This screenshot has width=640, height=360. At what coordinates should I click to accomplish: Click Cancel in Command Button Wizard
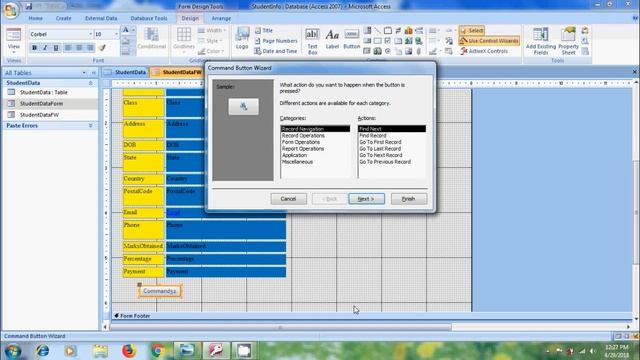[288, 199]
